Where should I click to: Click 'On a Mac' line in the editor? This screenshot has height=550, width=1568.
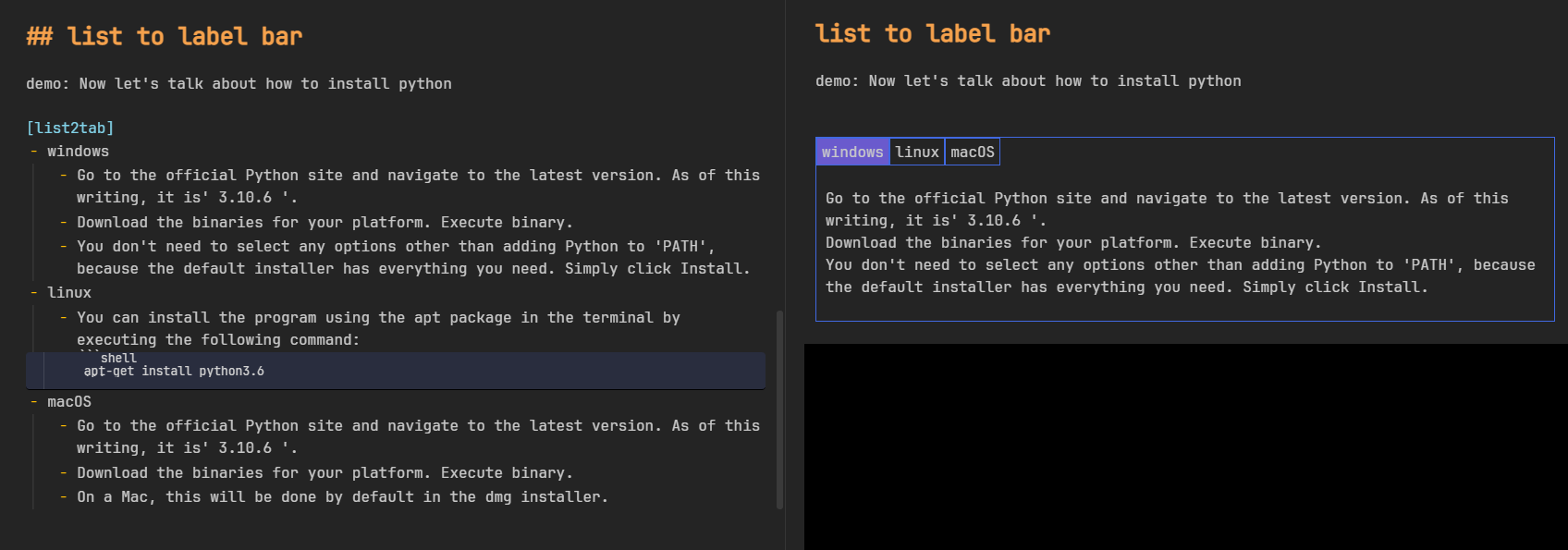tap(342, 497)
